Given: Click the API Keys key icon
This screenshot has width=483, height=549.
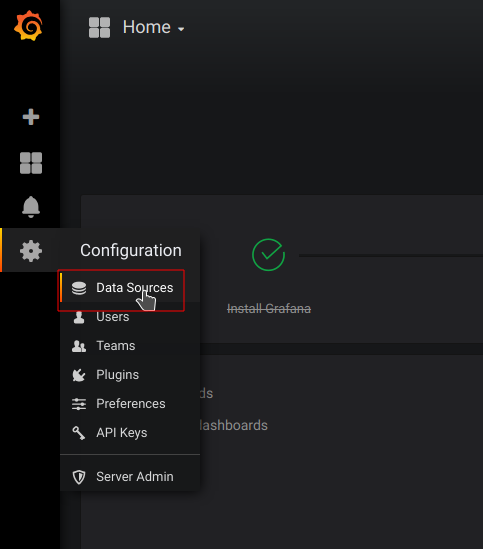Looking at the screenshot, I should coord(79,433).
